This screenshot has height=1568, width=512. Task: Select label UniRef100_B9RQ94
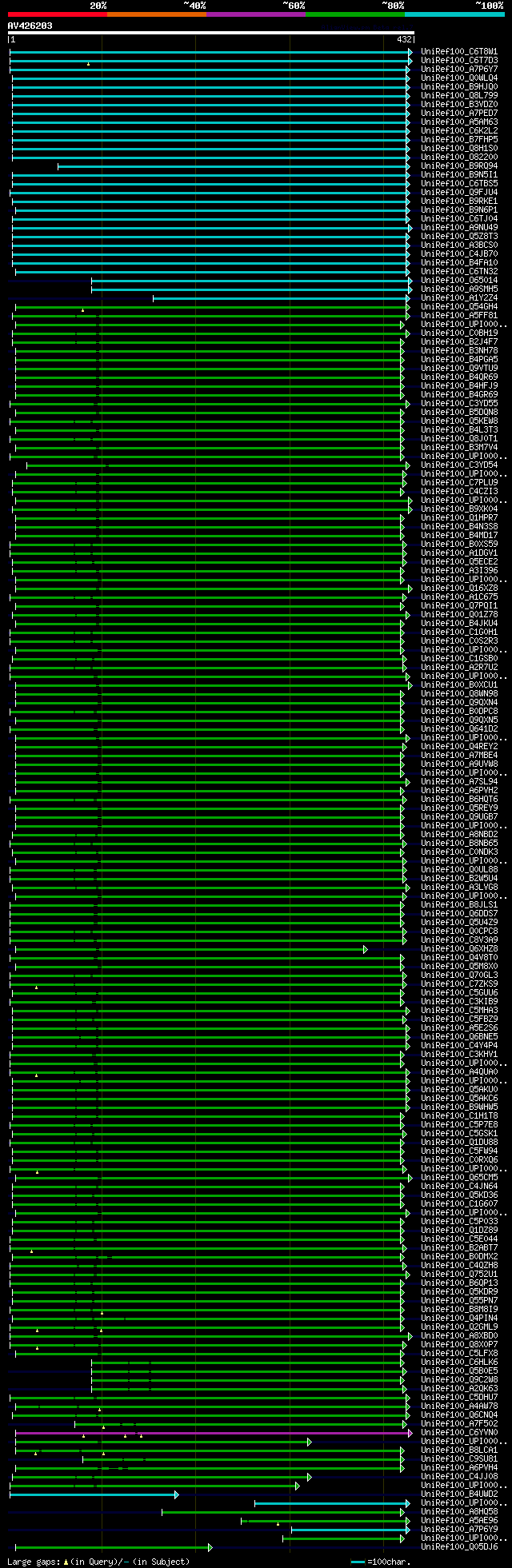459,166
